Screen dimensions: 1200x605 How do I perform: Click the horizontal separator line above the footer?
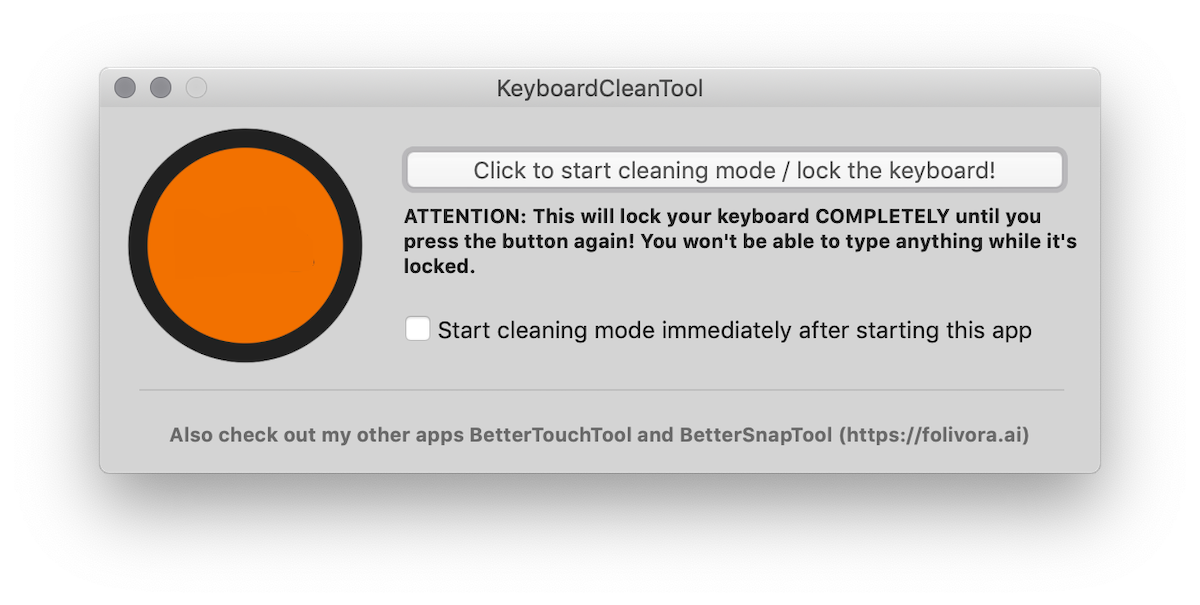[x=600, y=389]
